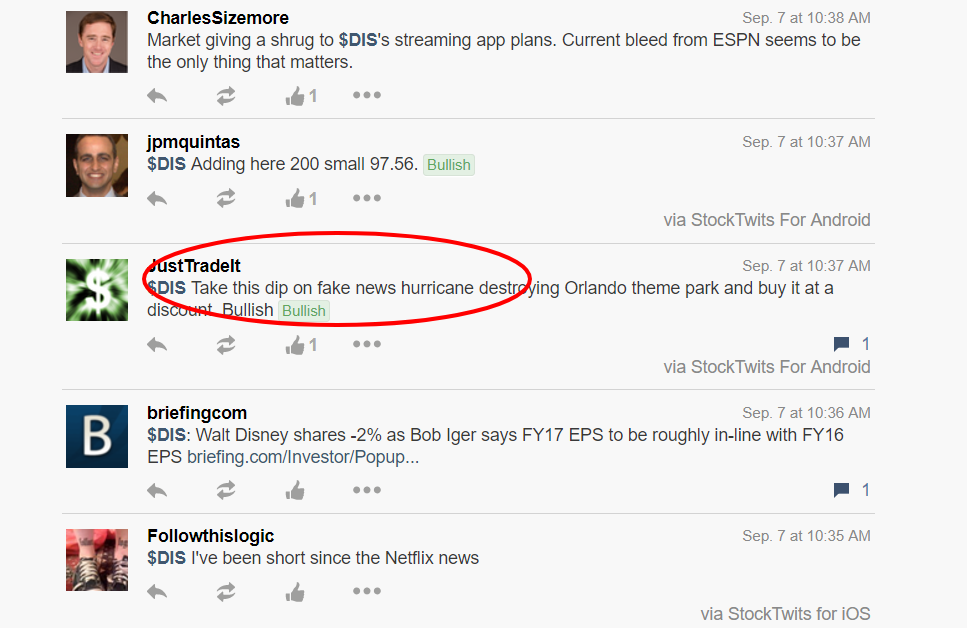The width and height of the screenshot is (967, 628).
Task: Click $DIS ticker in jpmquintas's post
Action: [x=167, y=164]
